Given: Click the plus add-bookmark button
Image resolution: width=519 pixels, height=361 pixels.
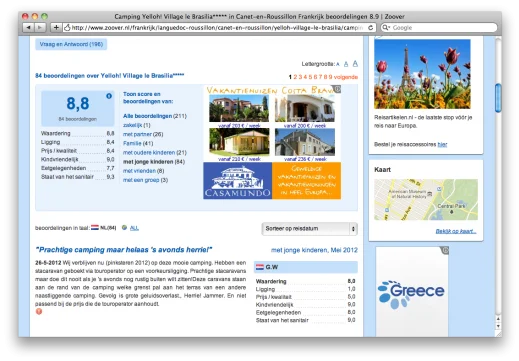Looking at the screenshot, I should point(56,28).
